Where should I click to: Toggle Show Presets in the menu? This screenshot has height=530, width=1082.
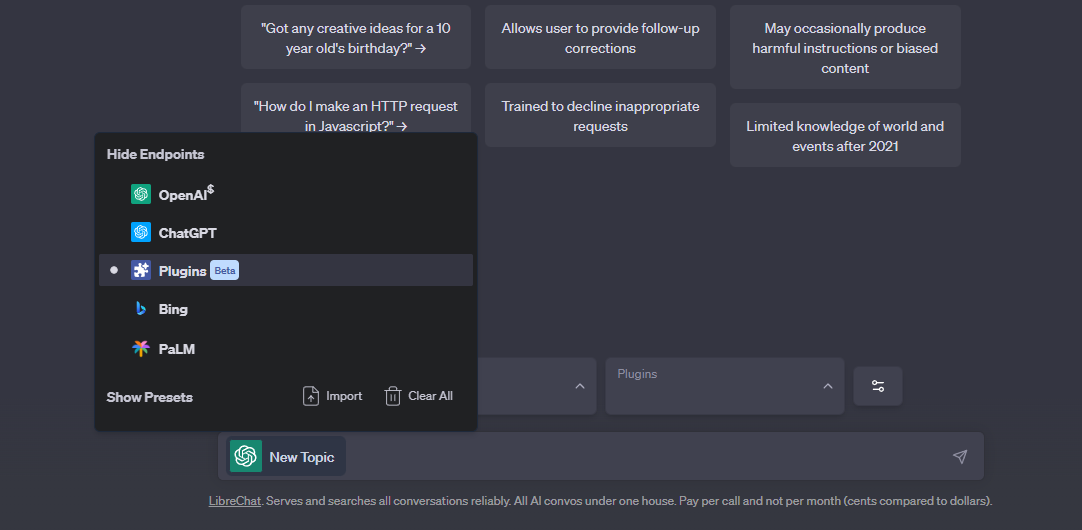pos(150,397)
